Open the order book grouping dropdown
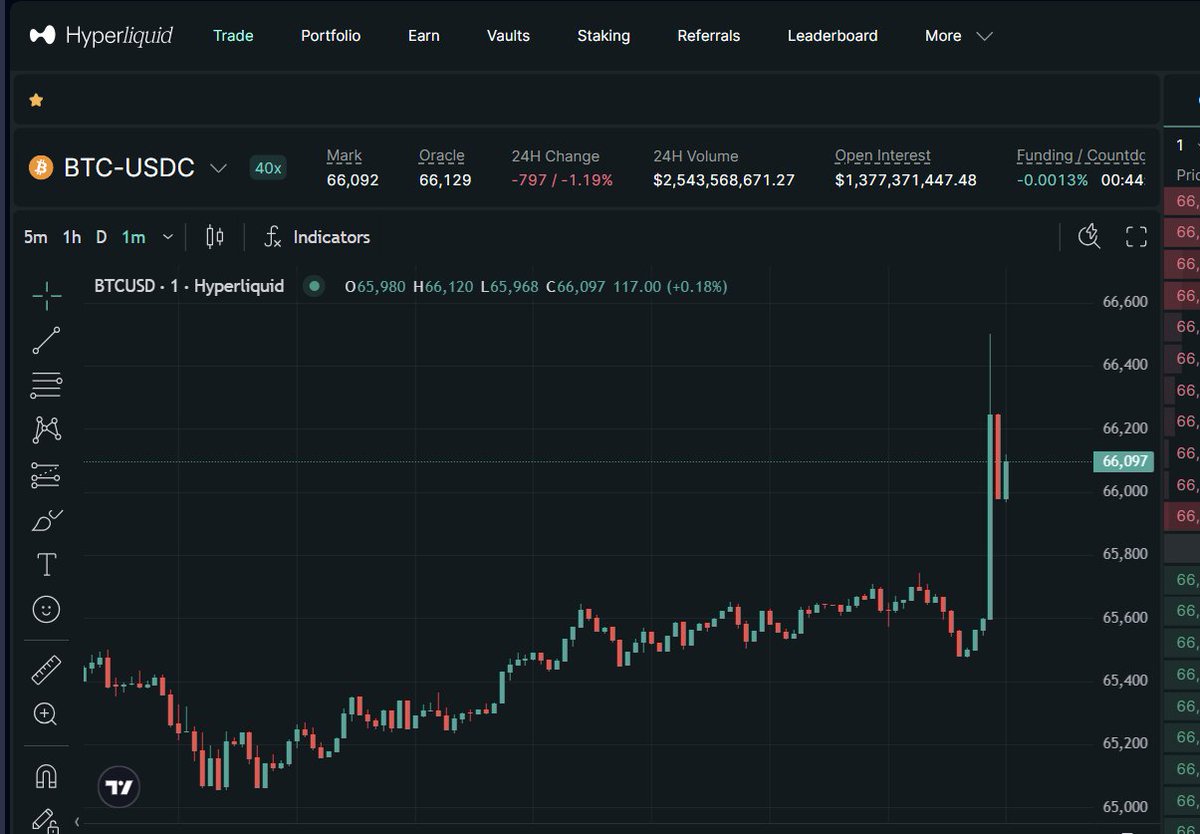This screenshot has width=1200, height=834. 1187,145
